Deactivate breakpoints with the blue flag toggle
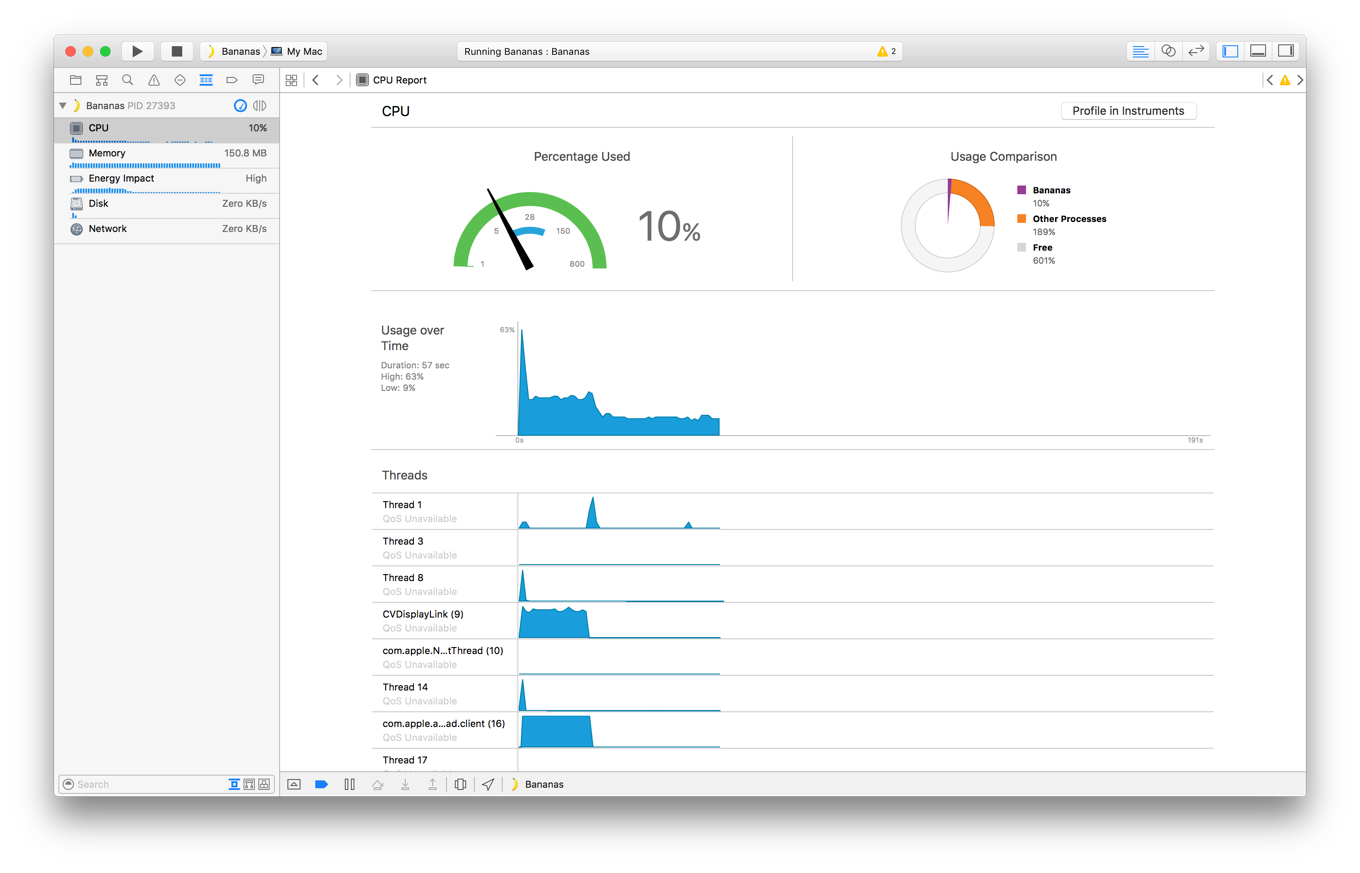This screenshot has width=1360, height=873. (322, 784)
